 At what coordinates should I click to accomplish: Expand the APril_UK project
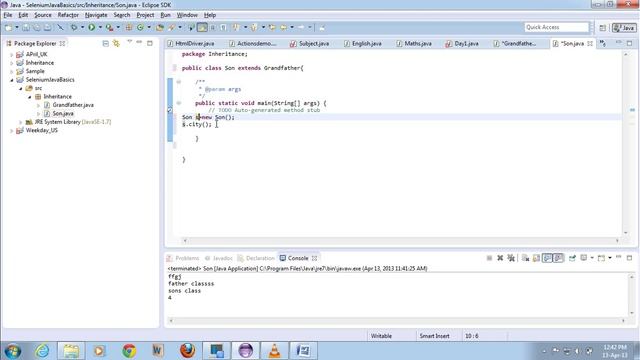pos(11,54)
